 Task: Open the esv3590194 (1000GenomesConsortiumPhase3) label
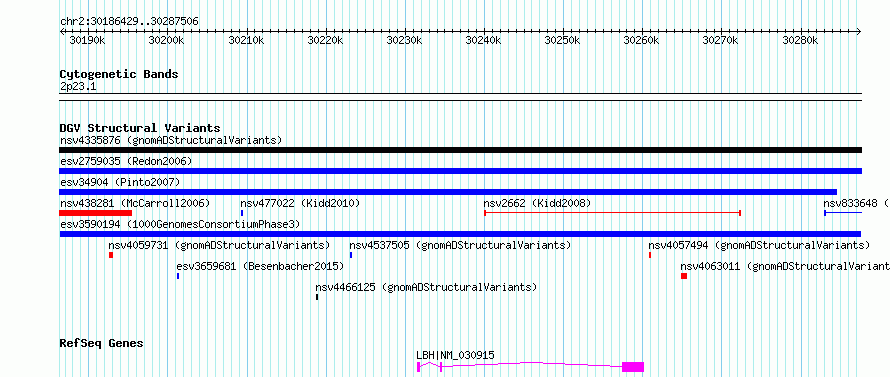pyautogui.click(x=180, y=224)
